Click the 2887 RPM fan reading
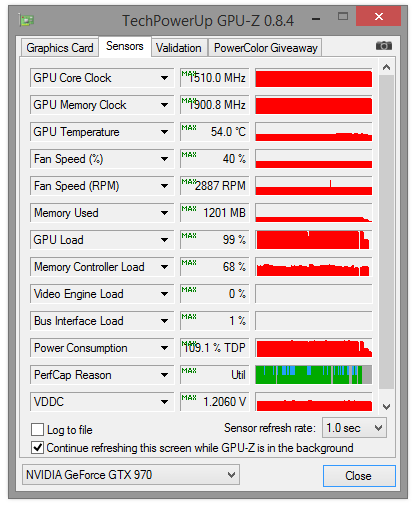The image size is (413, 505). pos(215,186)
